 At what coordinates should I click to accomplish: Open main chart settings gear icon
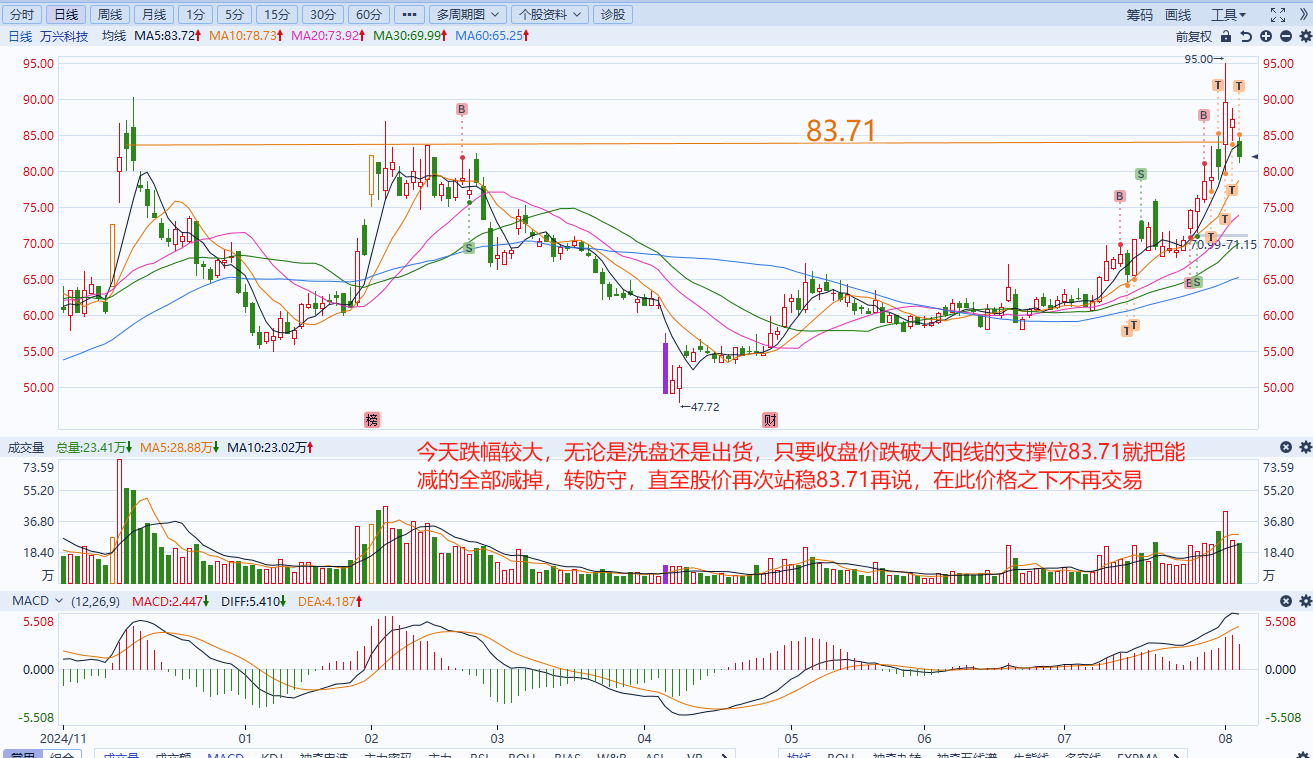click(x=1305, y=36)
